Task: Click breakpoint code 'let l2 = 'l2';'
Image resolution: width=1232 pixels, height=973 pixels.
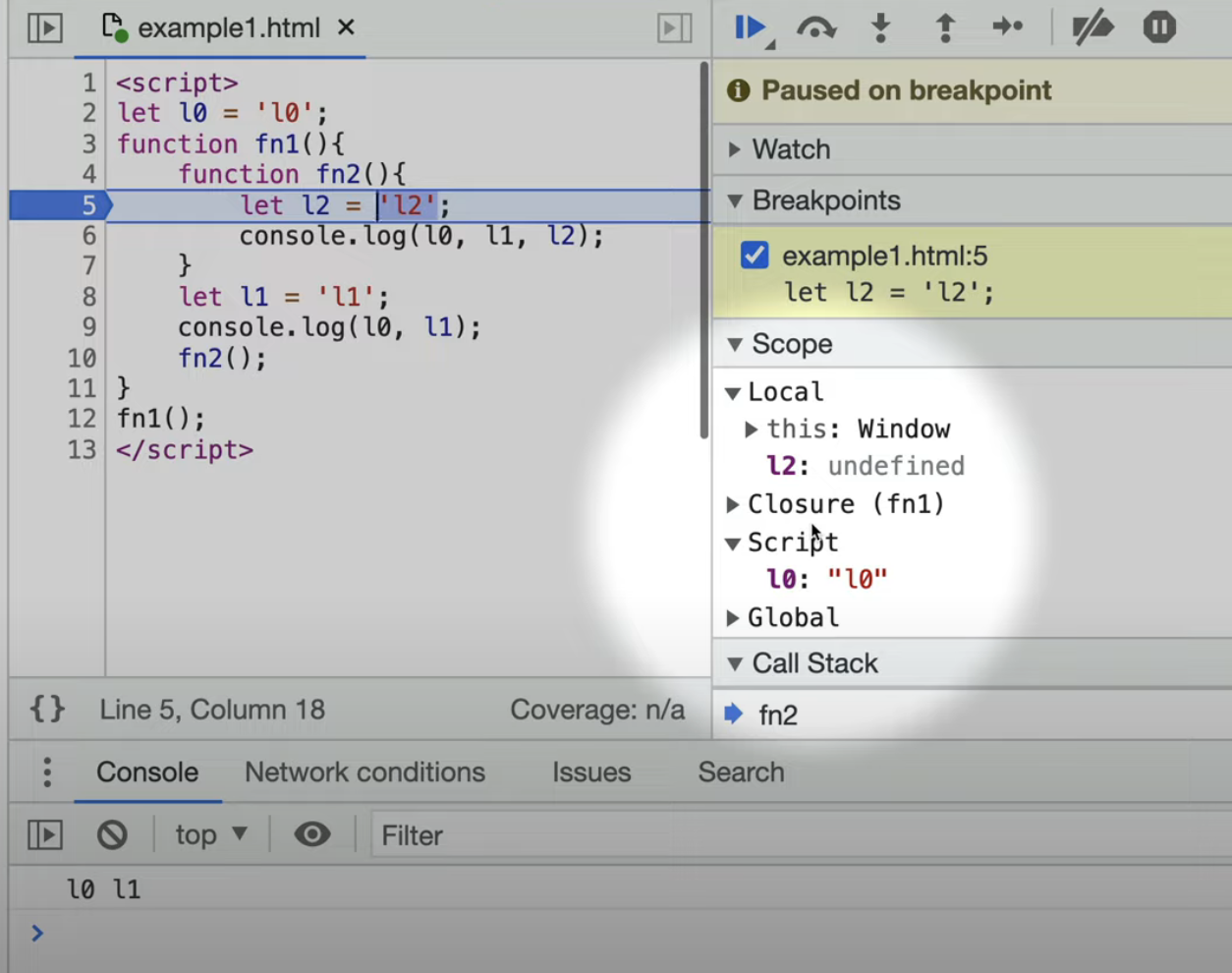Action: coord(888,292)
